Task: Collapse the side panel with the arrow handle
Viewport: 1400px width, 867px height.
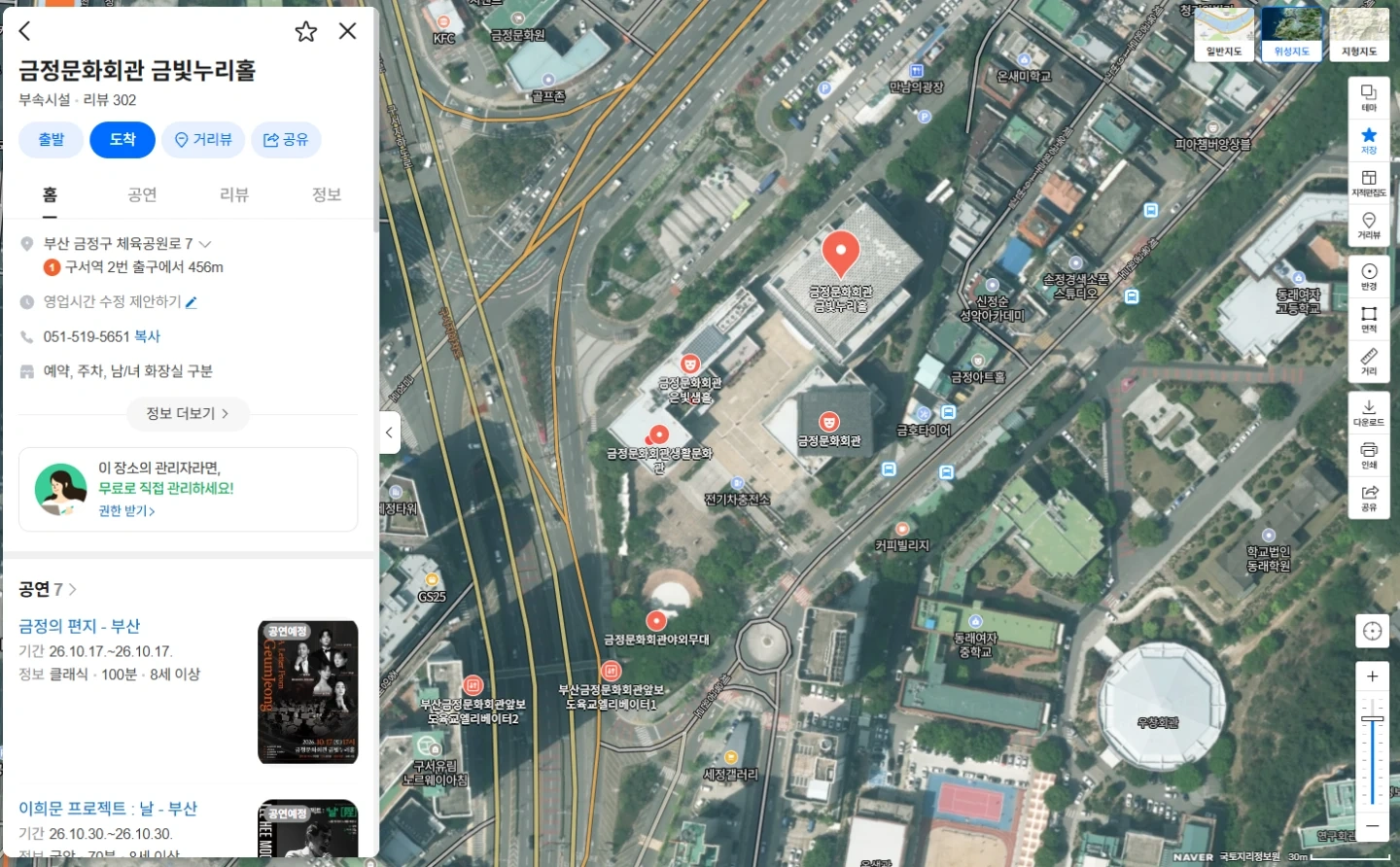Action: [x=389, y=433]
